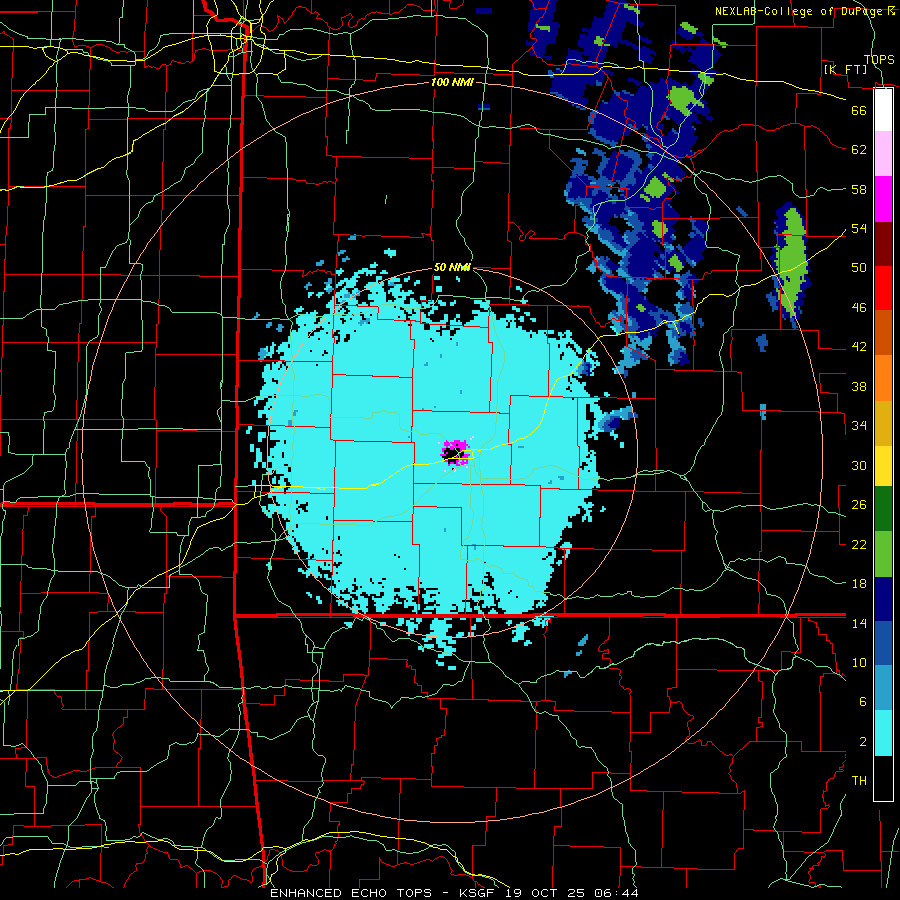Click the "42" legend value

859,347
